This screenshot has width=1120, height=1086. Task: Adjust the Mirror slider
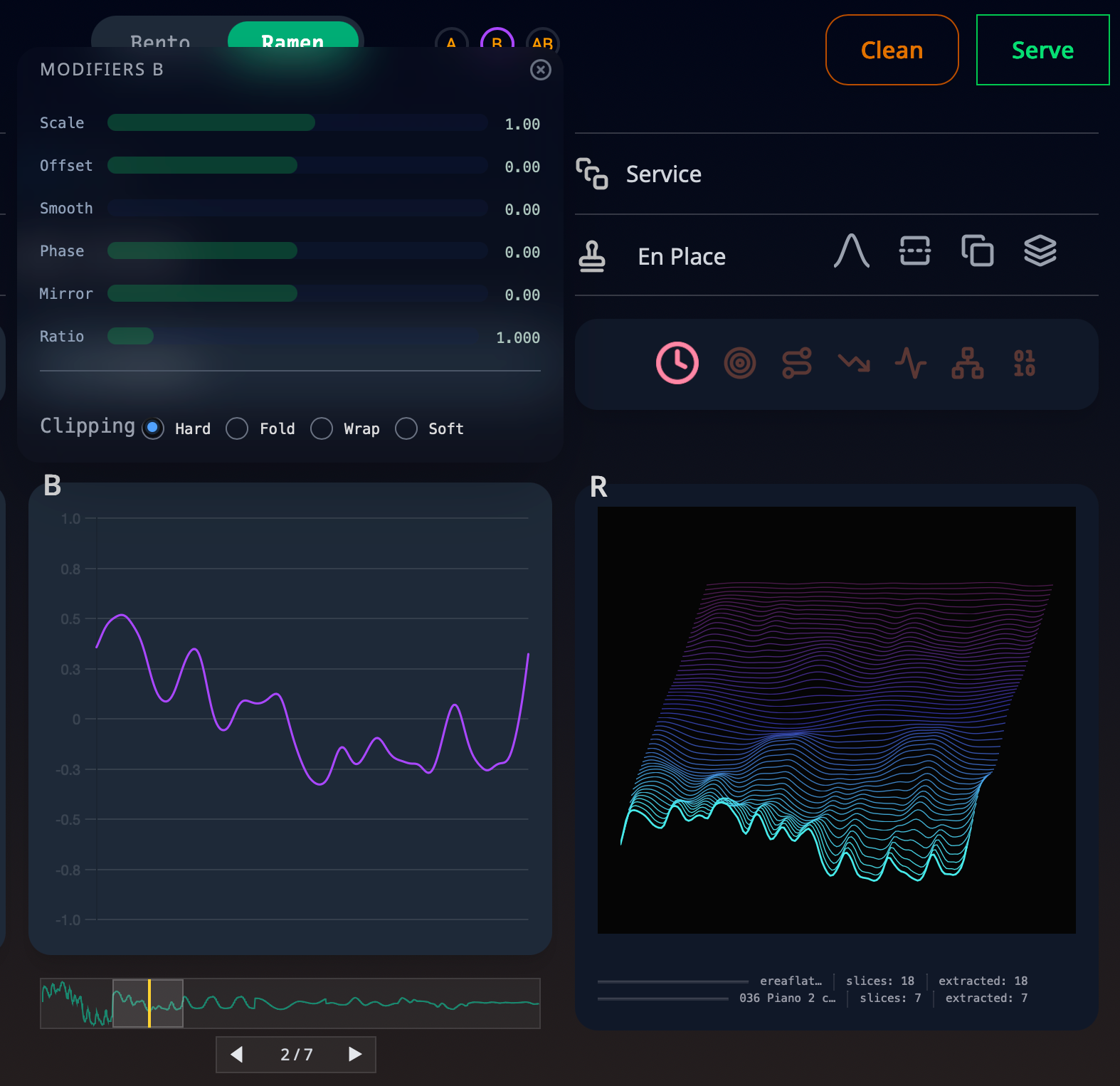pyautogui.click(x=297, y=293)
